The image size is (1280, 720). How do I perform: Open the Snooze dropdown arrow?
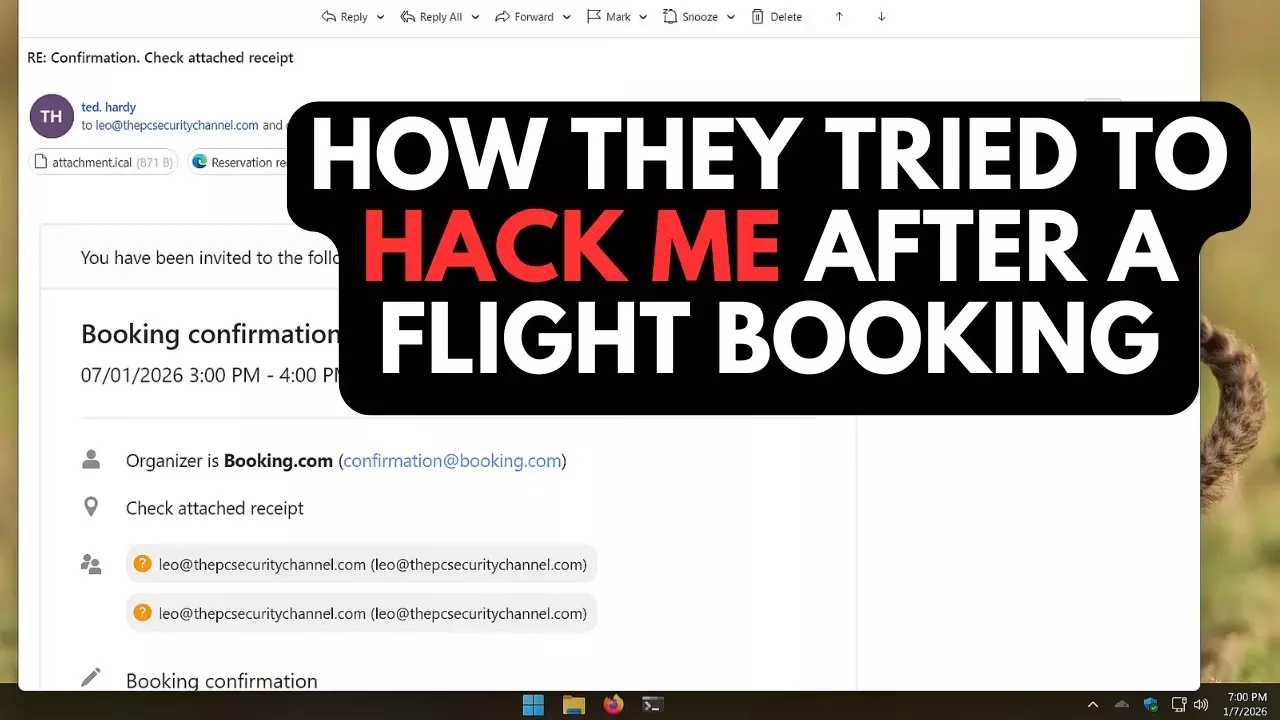pyautogui.click(x=731, y=17)
